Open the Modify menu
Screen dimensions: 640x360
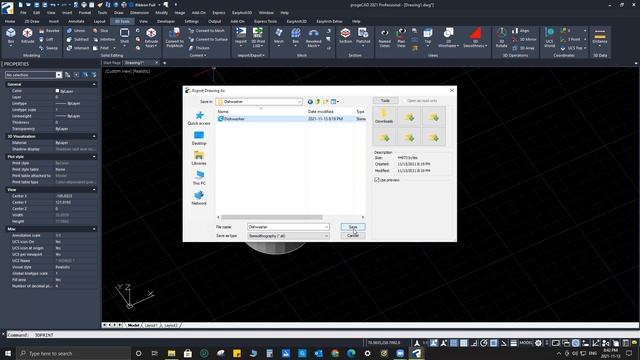(161, 13)
